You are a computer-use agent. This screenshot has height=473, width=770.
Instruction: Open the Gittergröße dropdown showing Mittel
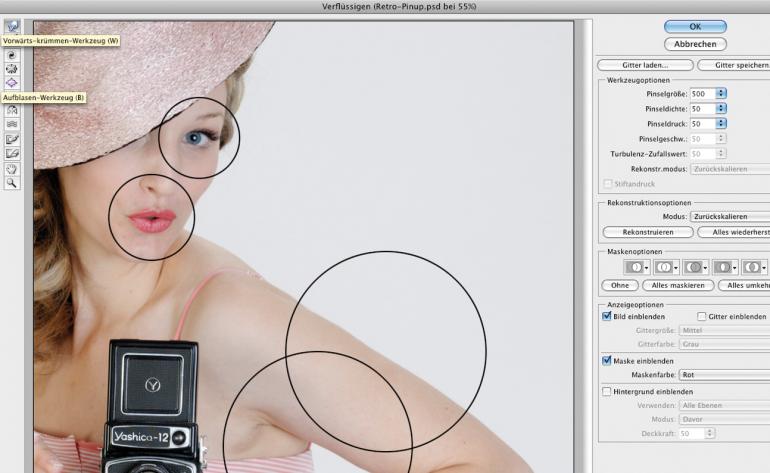tap(724, 330)
